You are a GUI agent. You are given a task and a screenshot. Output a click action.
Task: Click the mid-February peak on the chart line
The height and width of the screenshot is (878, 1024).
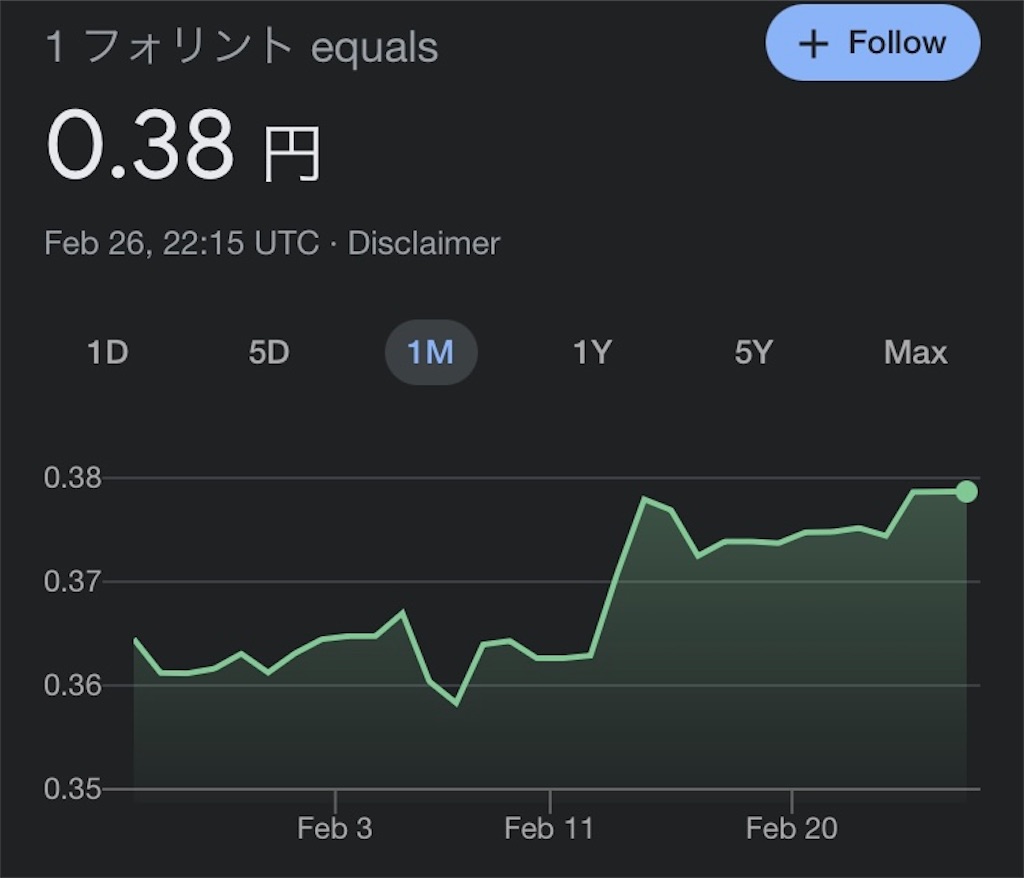click(x=644, y=498)
